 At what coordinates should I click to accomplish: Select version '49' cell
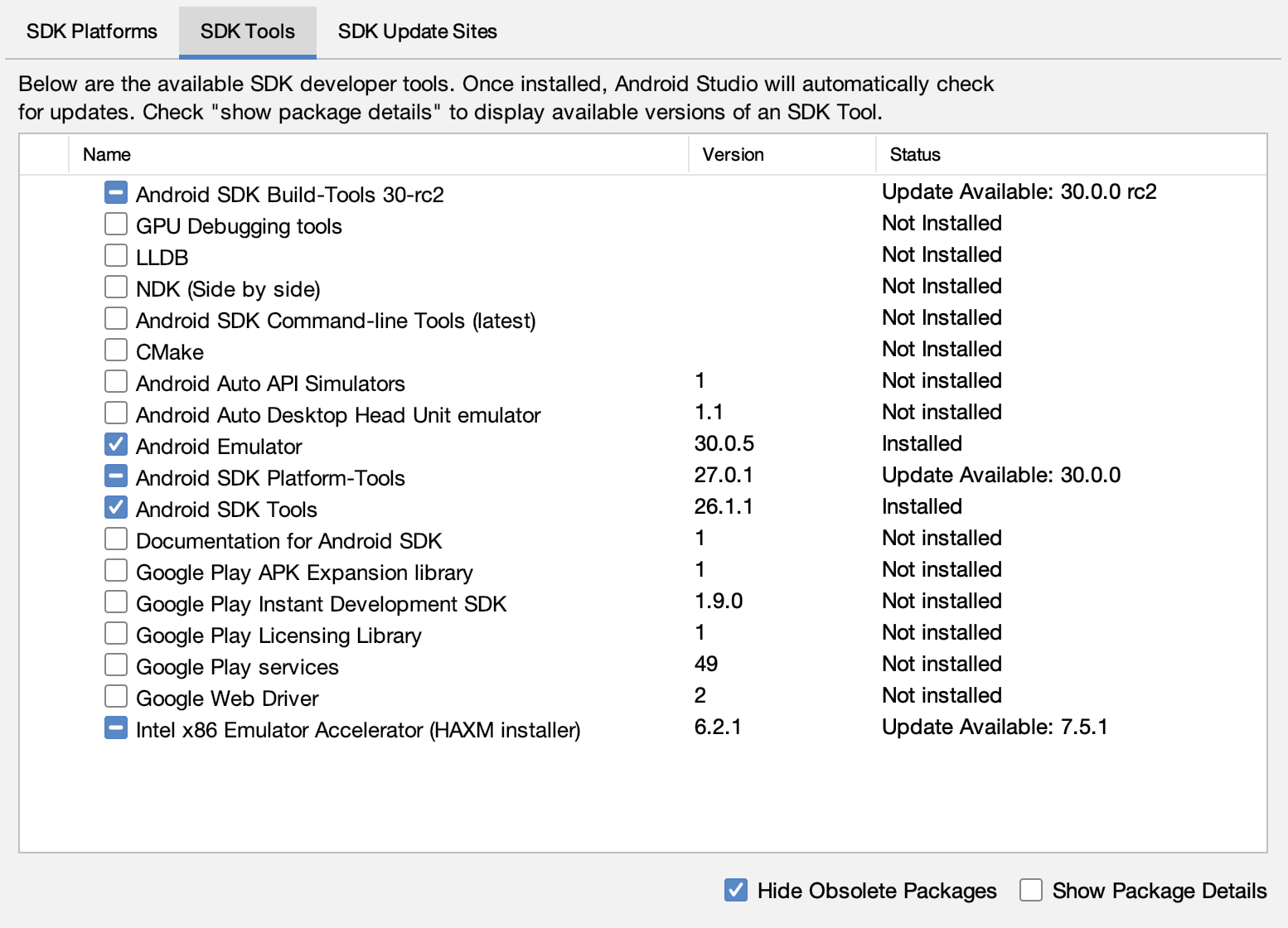click(x=706, y=664)
